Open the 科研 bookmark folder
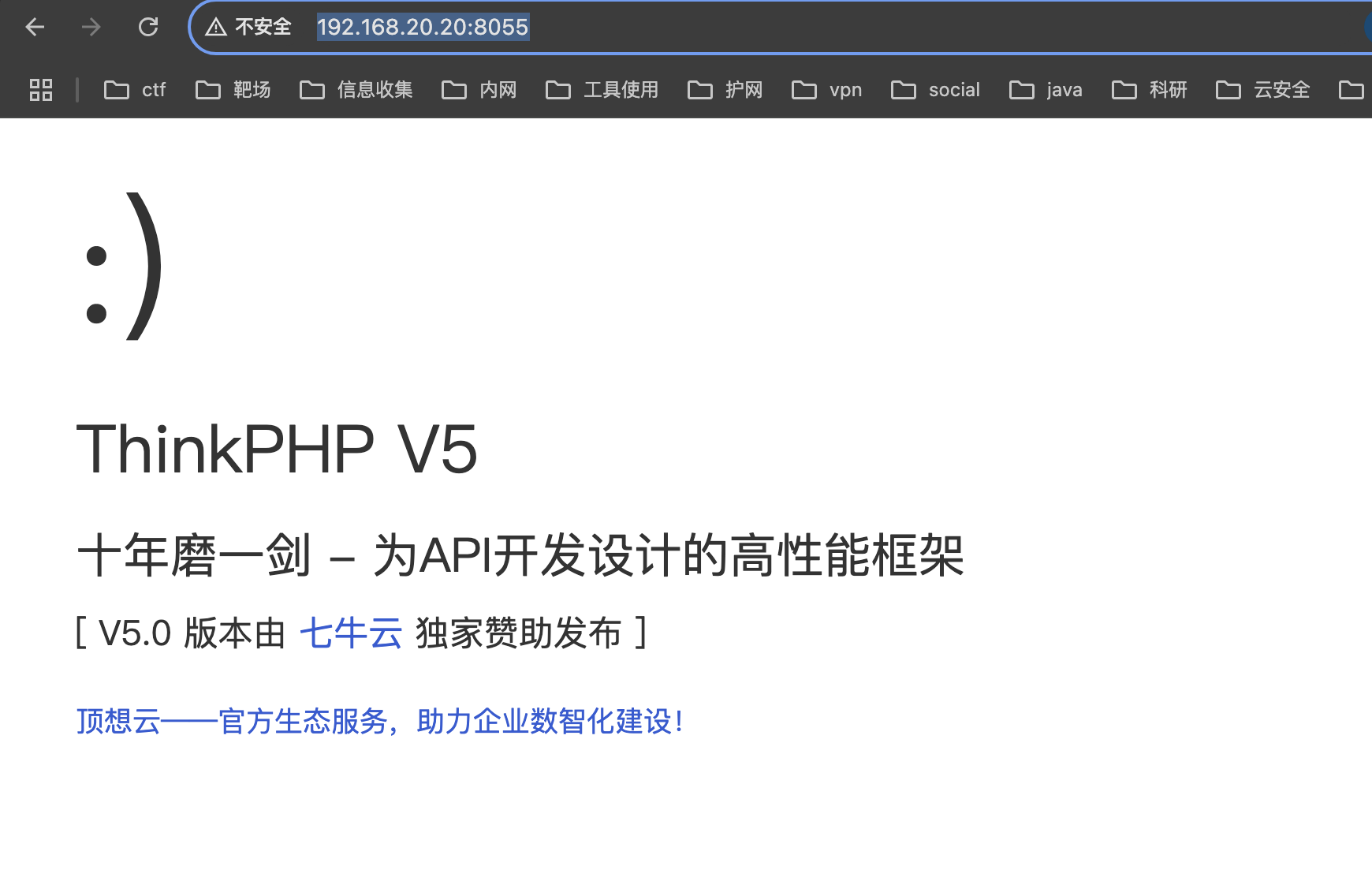1372x896 pixels. [x=1150, y=90]
